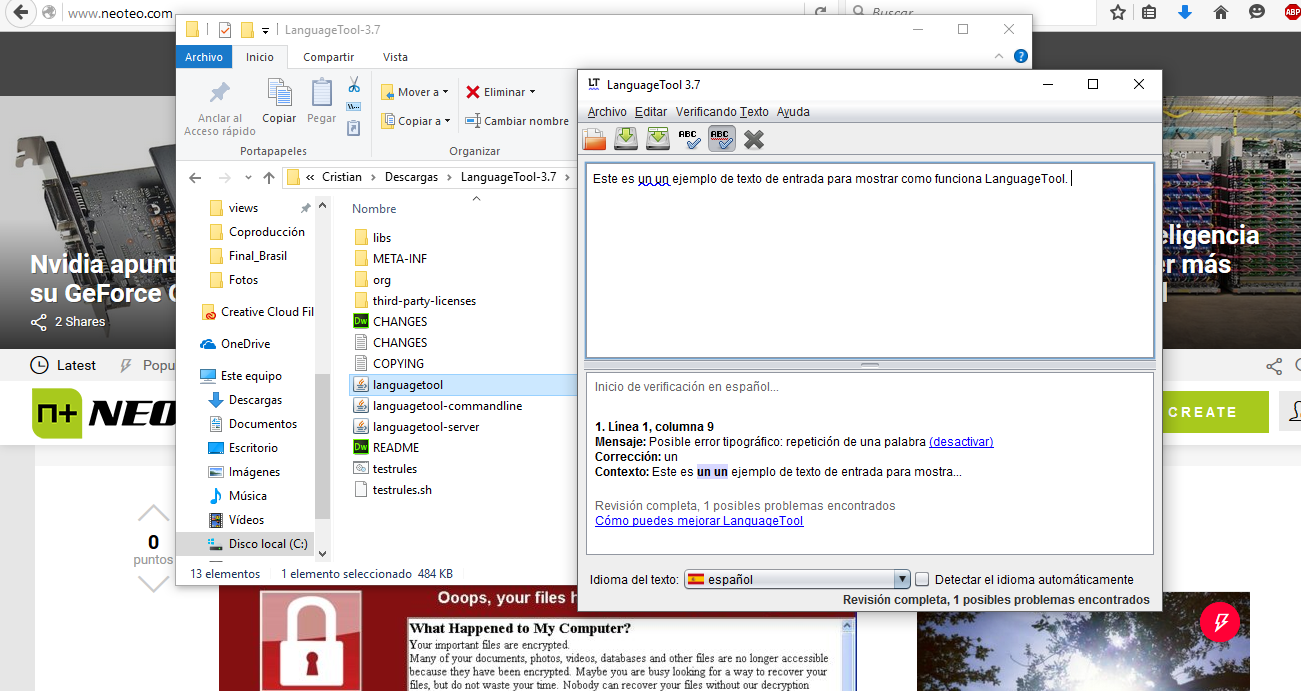This screenshot has width=1301, height=691.
Task: Click the Cambiar nombre button
Action: (x=517, y=121)
